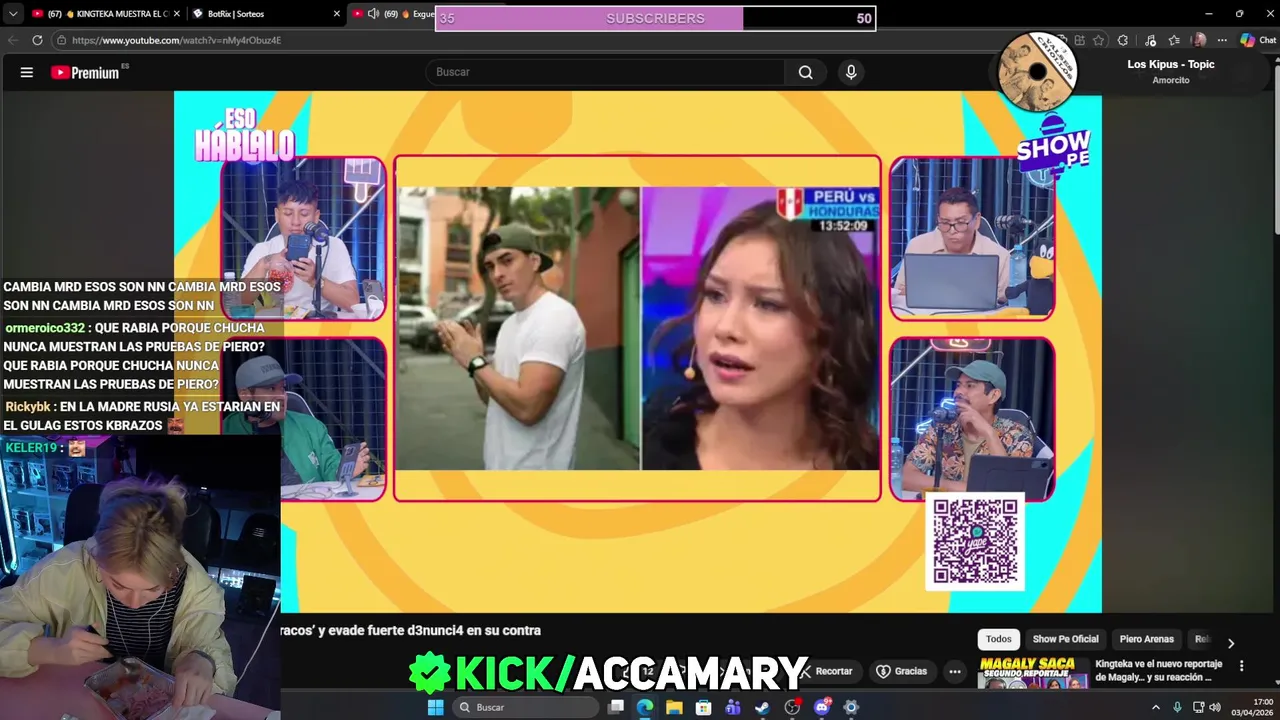Screen dimensions: 1280x720
Task: Focus the YouTube Buscar search box
Action: [605, 72]
